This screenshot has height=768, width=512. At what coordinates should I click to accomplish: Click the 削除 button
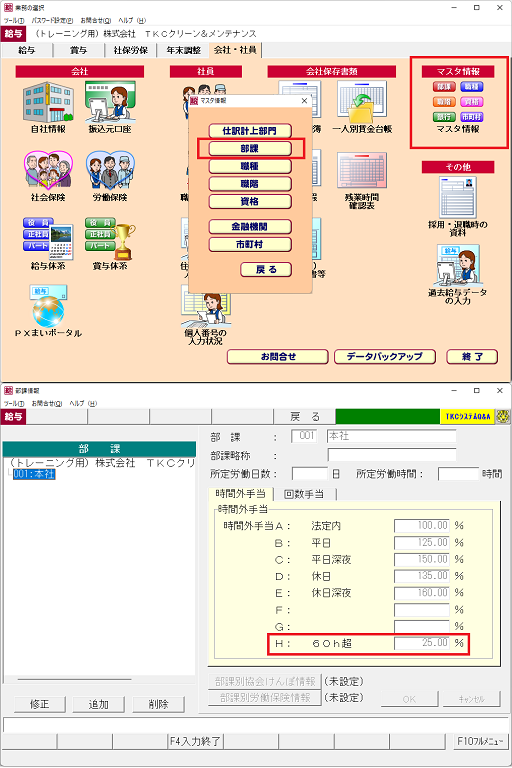click(158, 704)
